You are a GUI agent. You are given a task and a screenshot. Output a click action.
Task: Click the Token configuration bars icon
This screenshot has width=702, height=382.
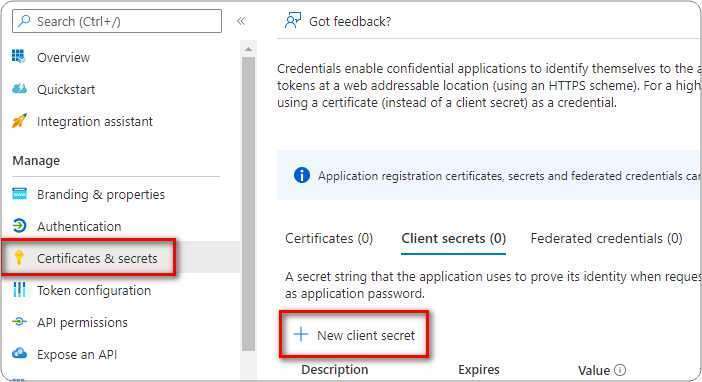[x=19, y=290]
